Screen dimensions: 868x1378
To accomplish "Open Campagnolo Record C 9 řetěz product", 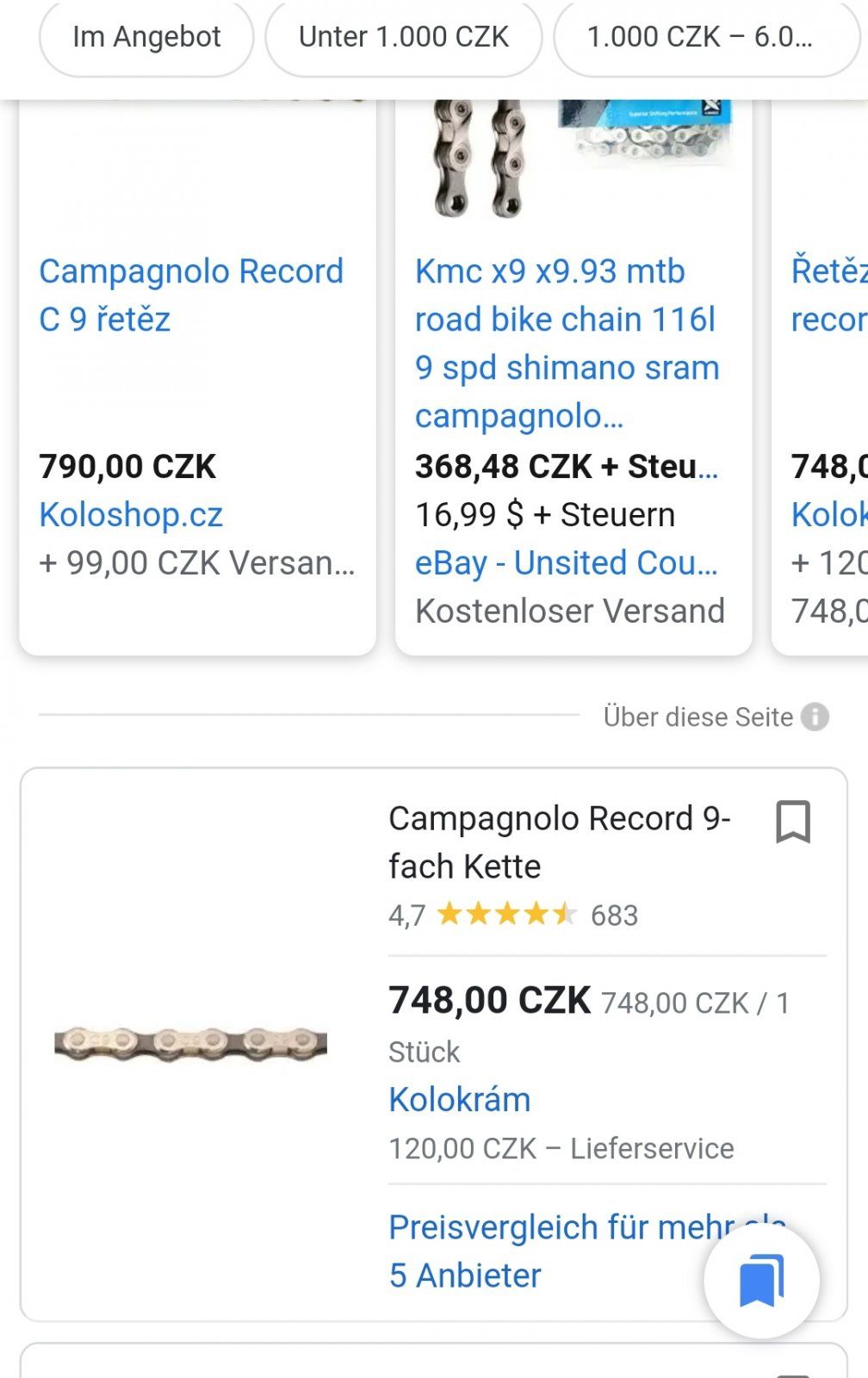I will click(x=191, y=295).
